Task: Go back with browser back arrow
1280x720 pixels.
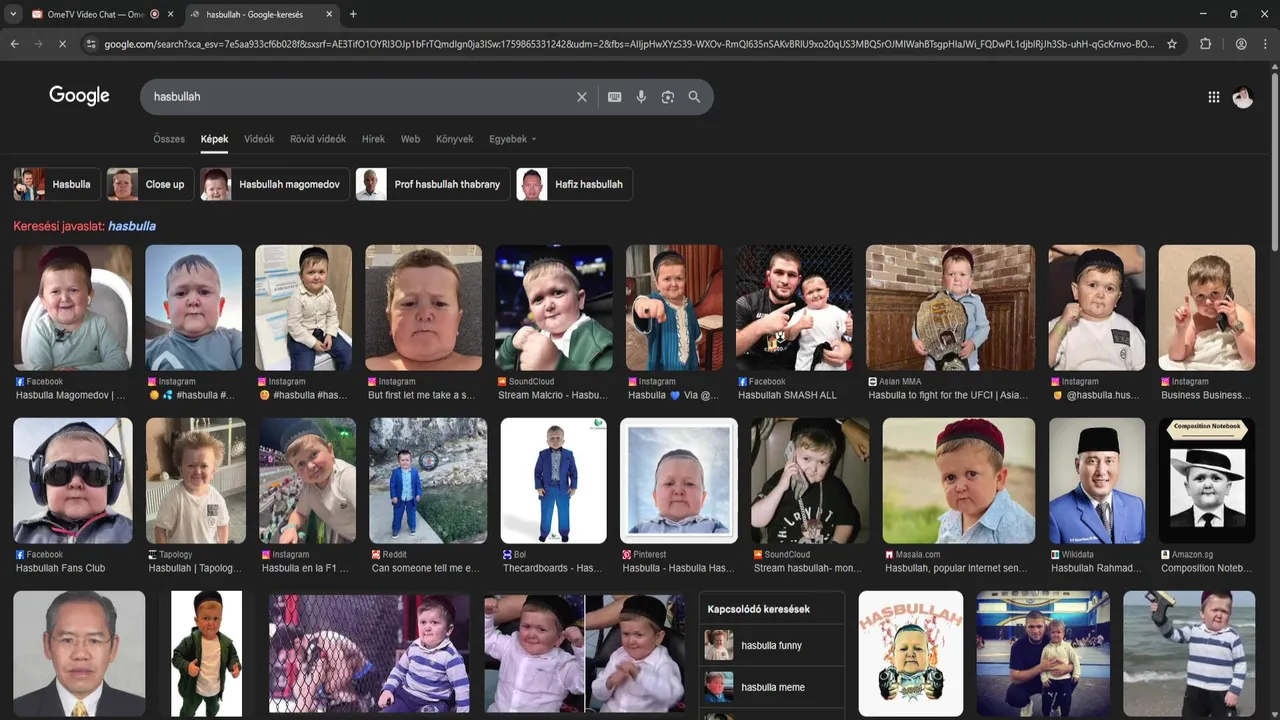Action: pos(15,44)
